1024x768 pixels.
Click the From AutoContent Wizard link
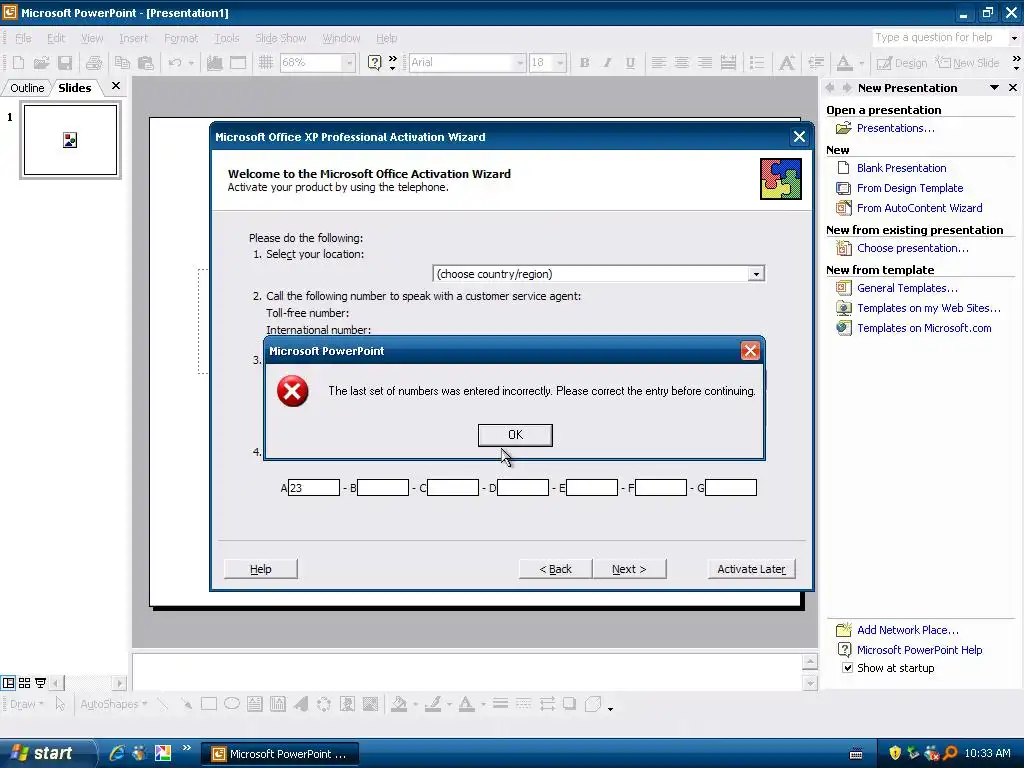point(919,208)
